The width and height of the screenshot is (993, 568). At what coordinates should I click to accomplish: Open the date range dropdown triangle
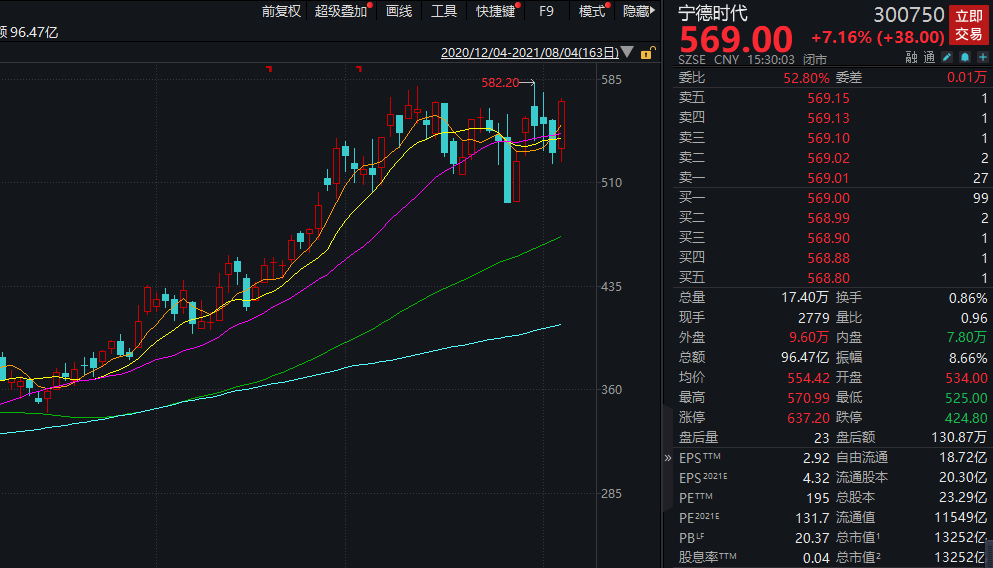pyautogui.click(x=627, y=53)
